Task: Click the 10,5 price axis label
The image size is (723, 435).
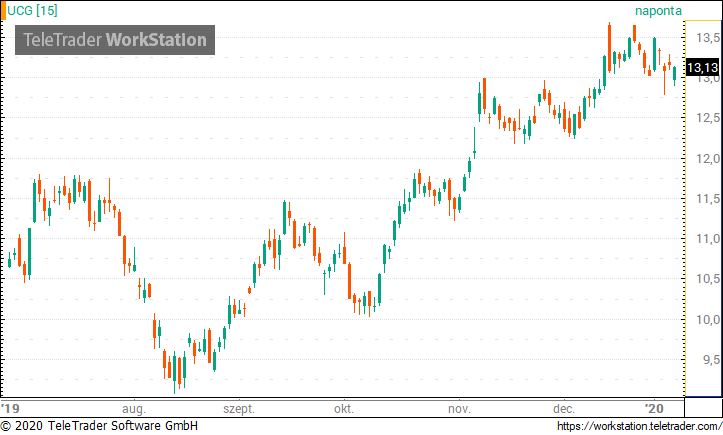Action: [707, 279]
